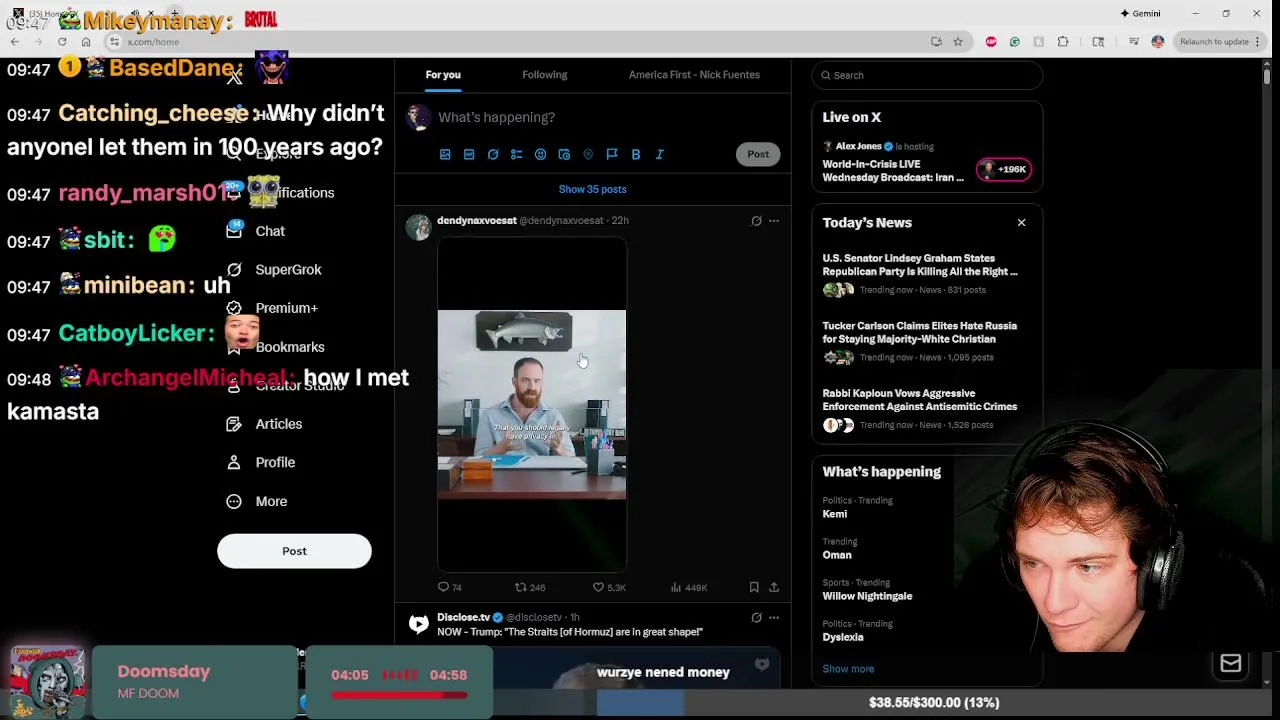Show more trending topics
Viewport: 1280px width, 720px height.
click(x=848, y=669)
